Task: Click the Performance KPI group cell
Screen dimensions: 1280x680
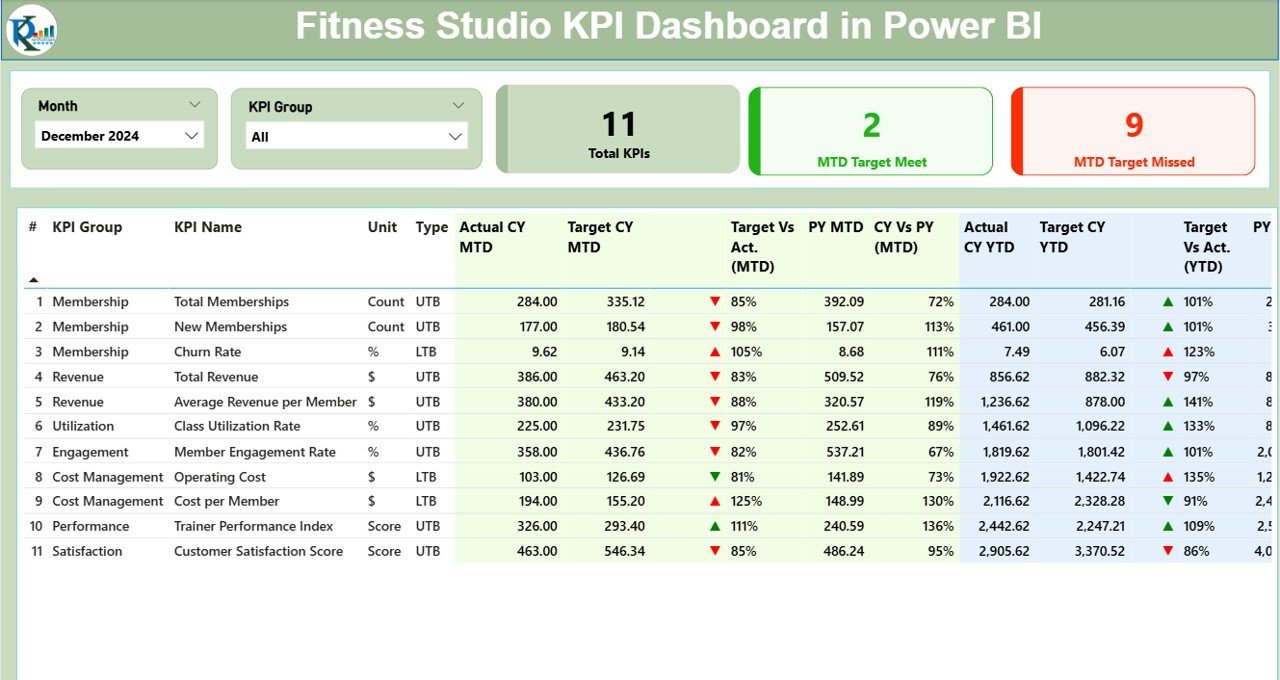Action: (x=90, y=526)
